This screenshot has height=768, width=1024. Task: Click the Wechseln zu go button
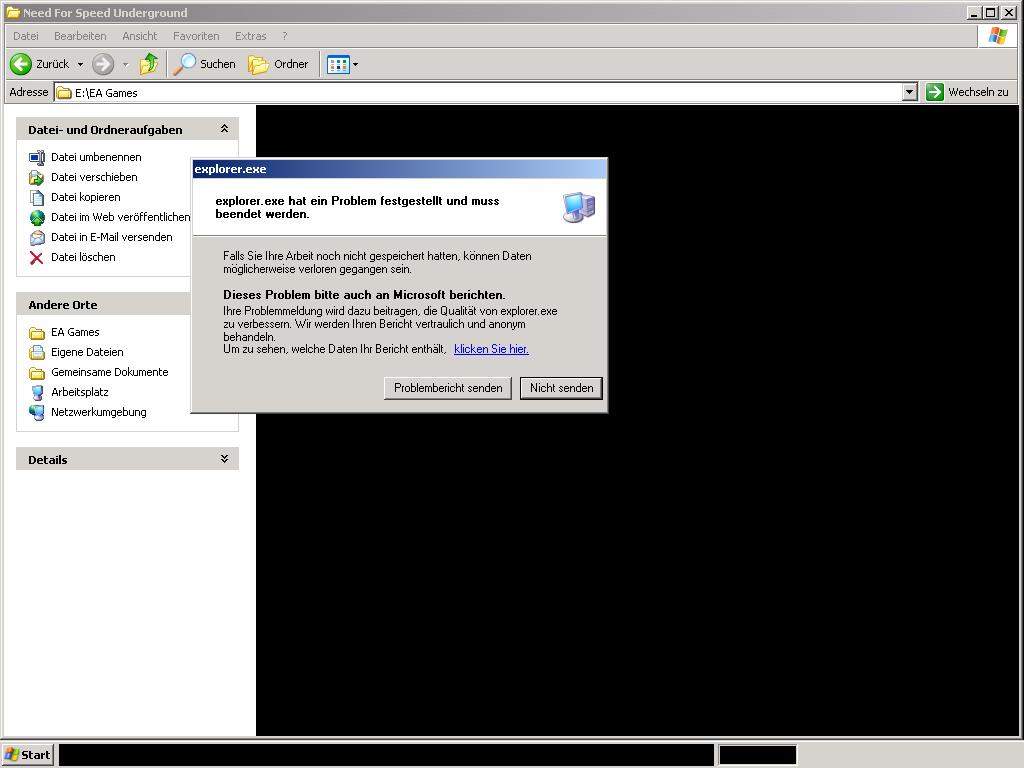pyautogui.click(x=967, y=92)
